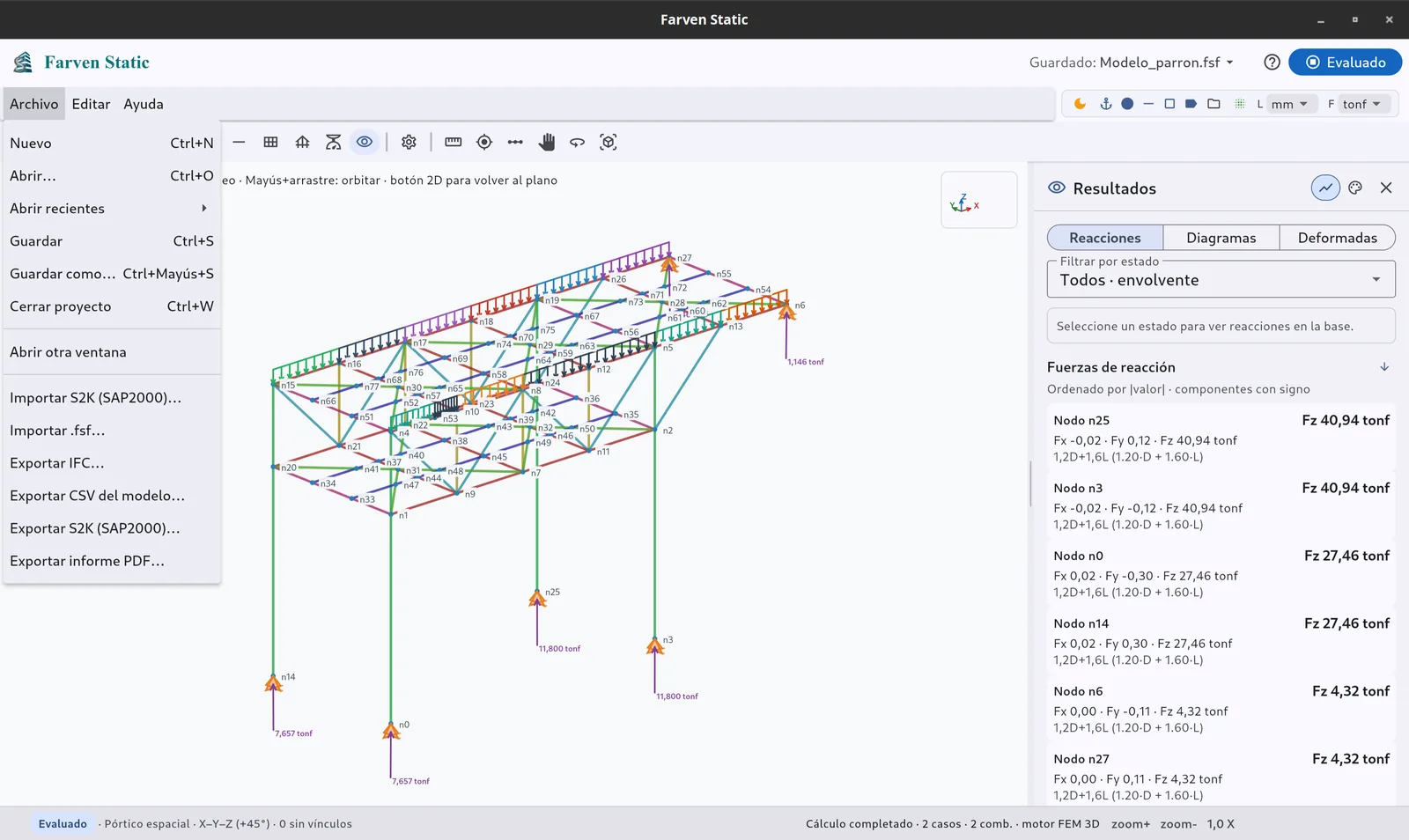Click the folder icon in top-right toolbar
Screen dimensions: 1409x840
coord(1214,104)
